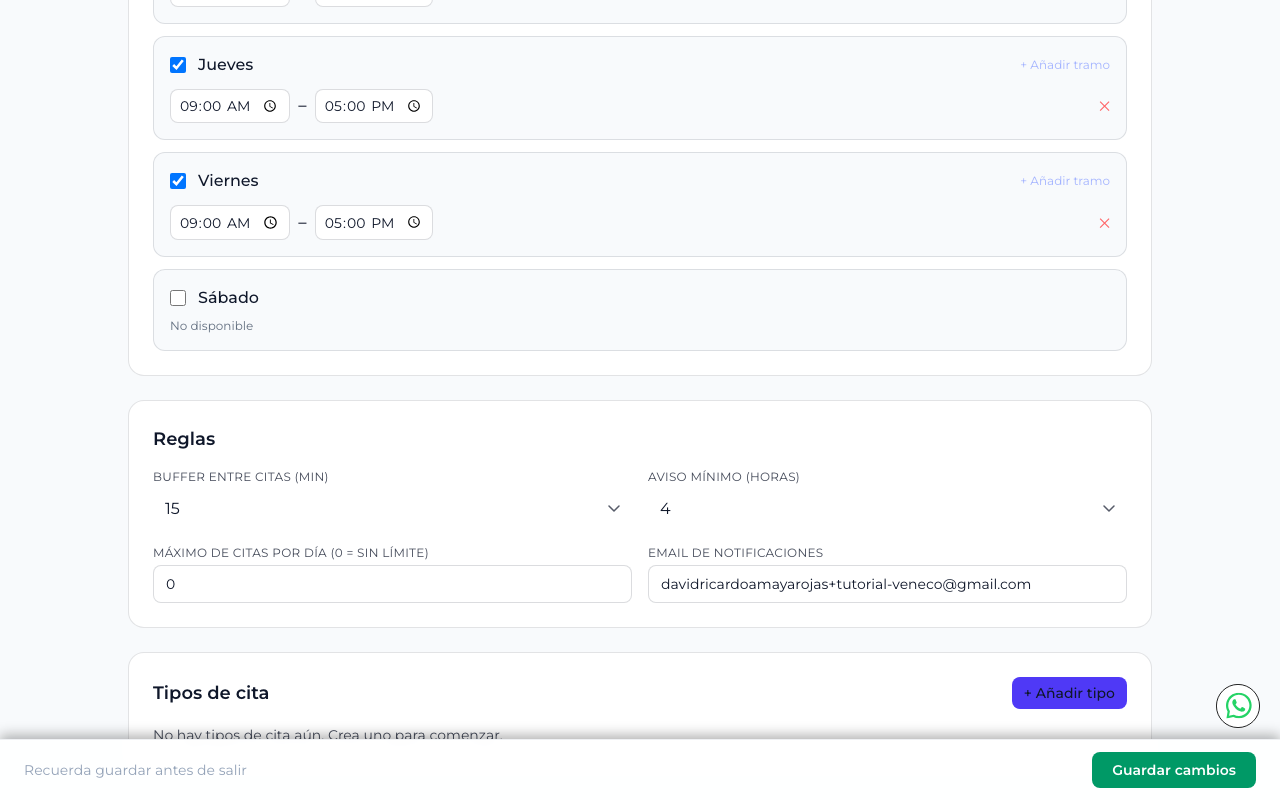Select Jueves end time 05:00 PM field
Image resolution: width=1280 pixels, height=800 pixels.
tap(374, 106)
